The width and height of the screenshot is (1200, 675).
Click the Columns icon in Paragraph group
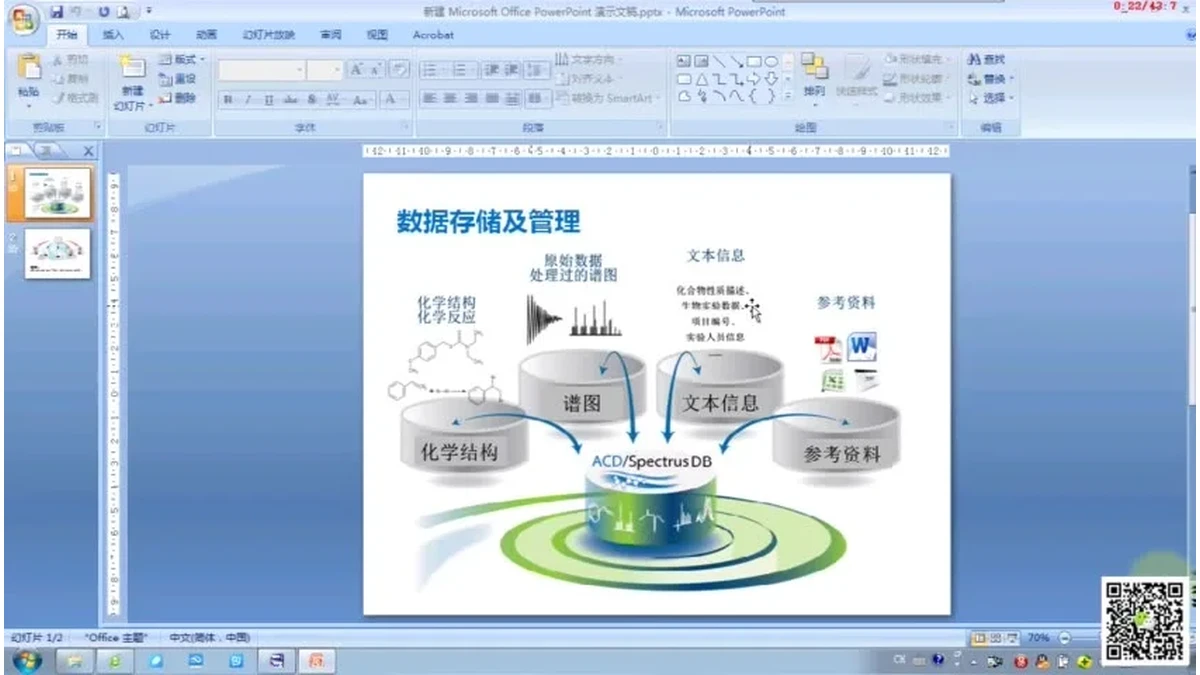click(x=537, y=99)
